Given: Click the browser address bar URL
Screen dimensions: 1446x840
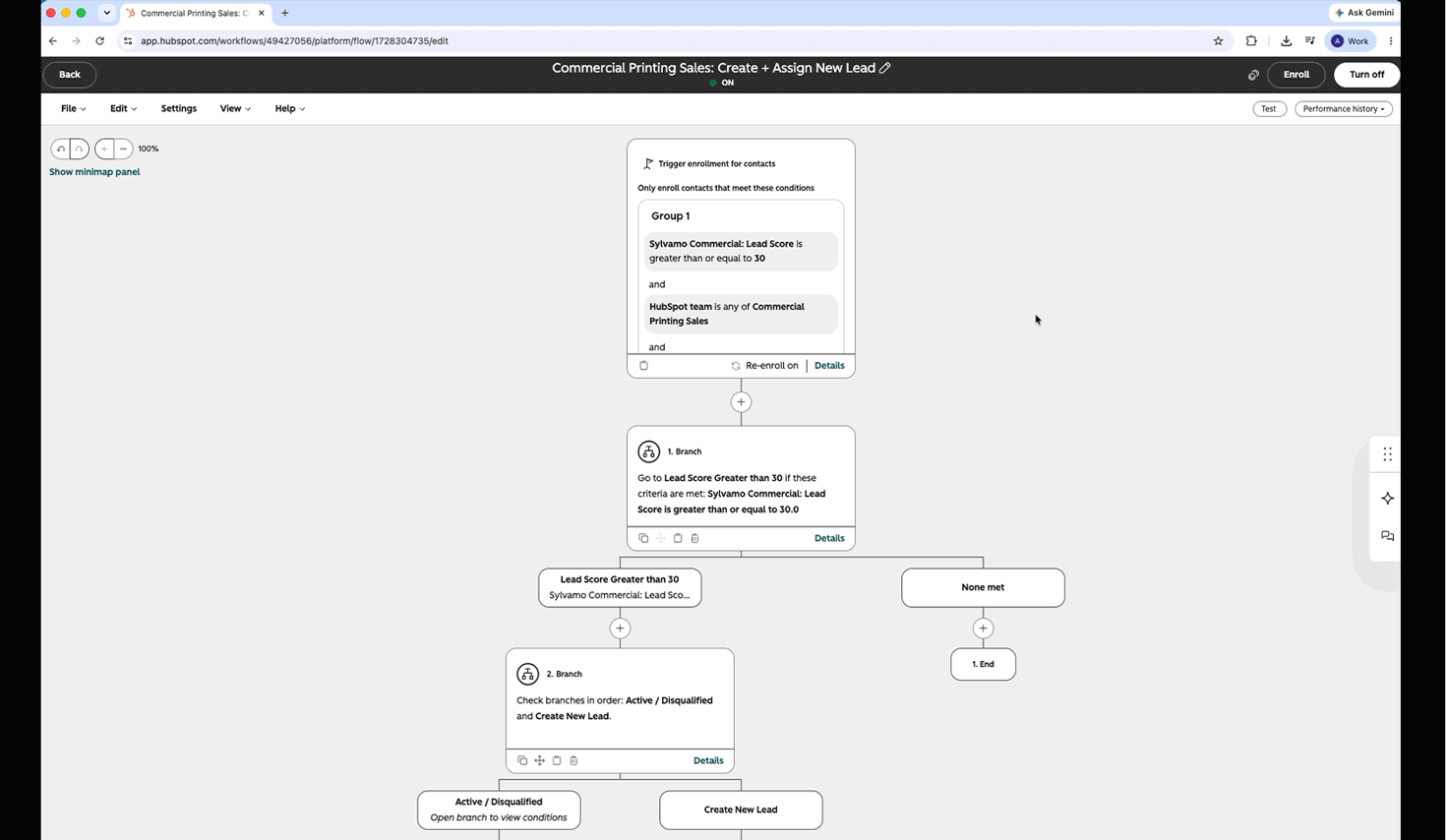Looking at the screenshot, I should [294, 41].
